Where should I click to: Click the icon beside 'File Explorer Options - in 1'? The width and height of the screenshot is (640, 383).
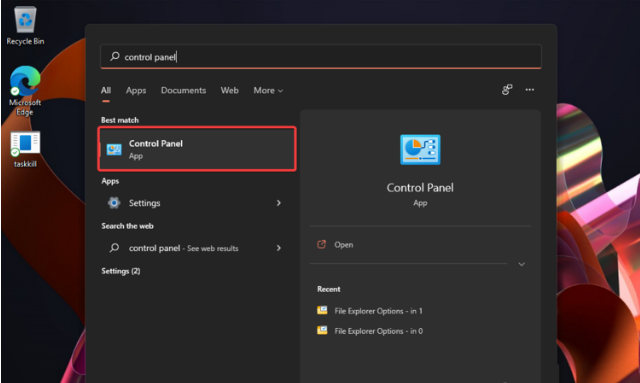coord(322,310)
